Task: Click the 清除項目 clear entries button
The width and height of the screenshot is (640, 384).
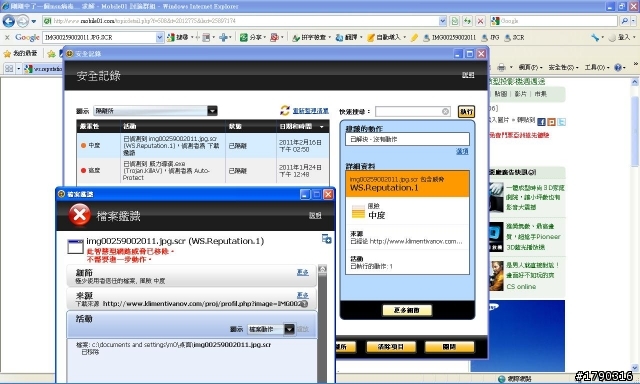Action: [391, 347]
